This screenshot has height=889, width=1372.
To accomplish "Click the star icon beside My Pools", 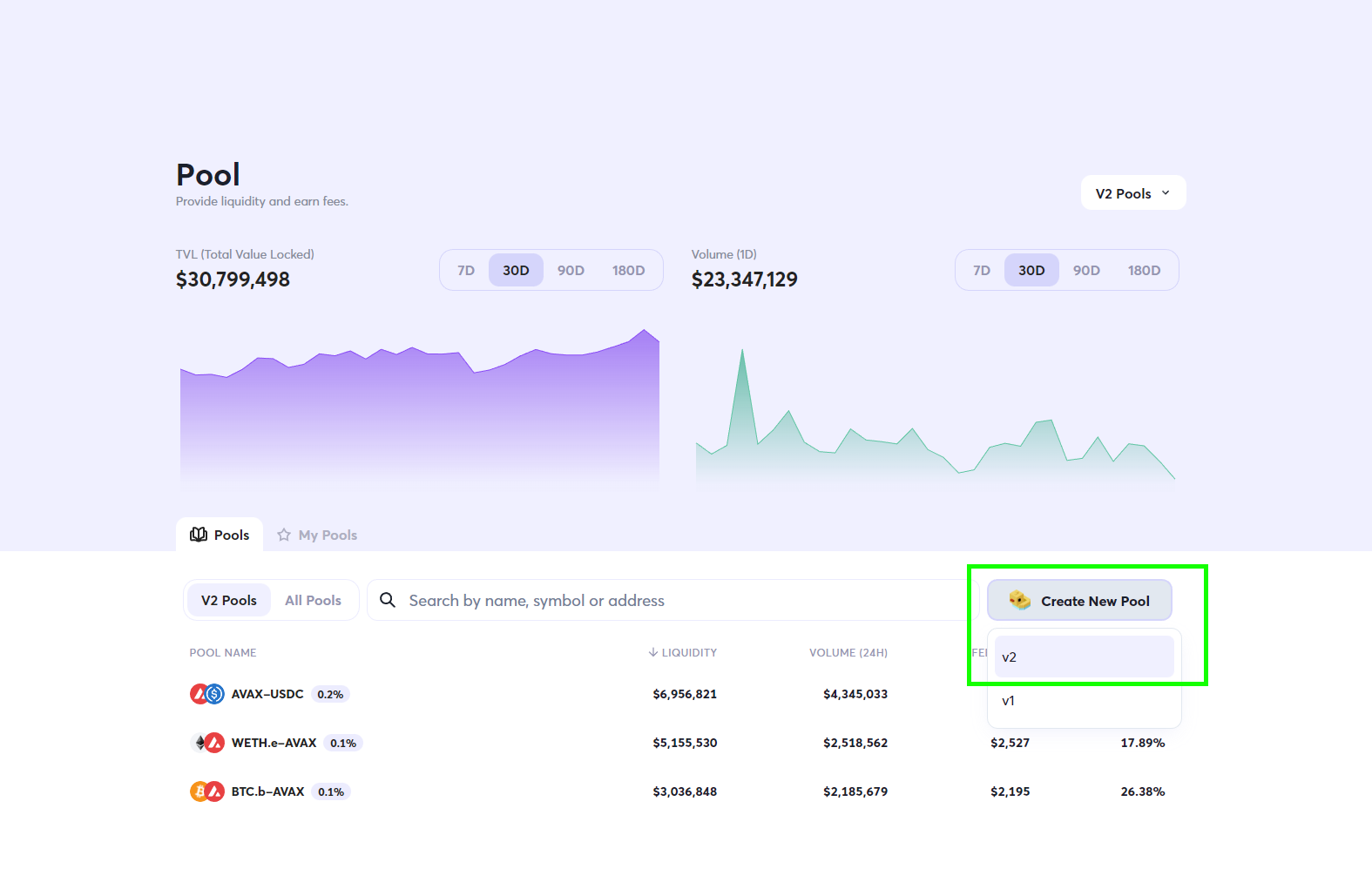I will tap(284, 535).
